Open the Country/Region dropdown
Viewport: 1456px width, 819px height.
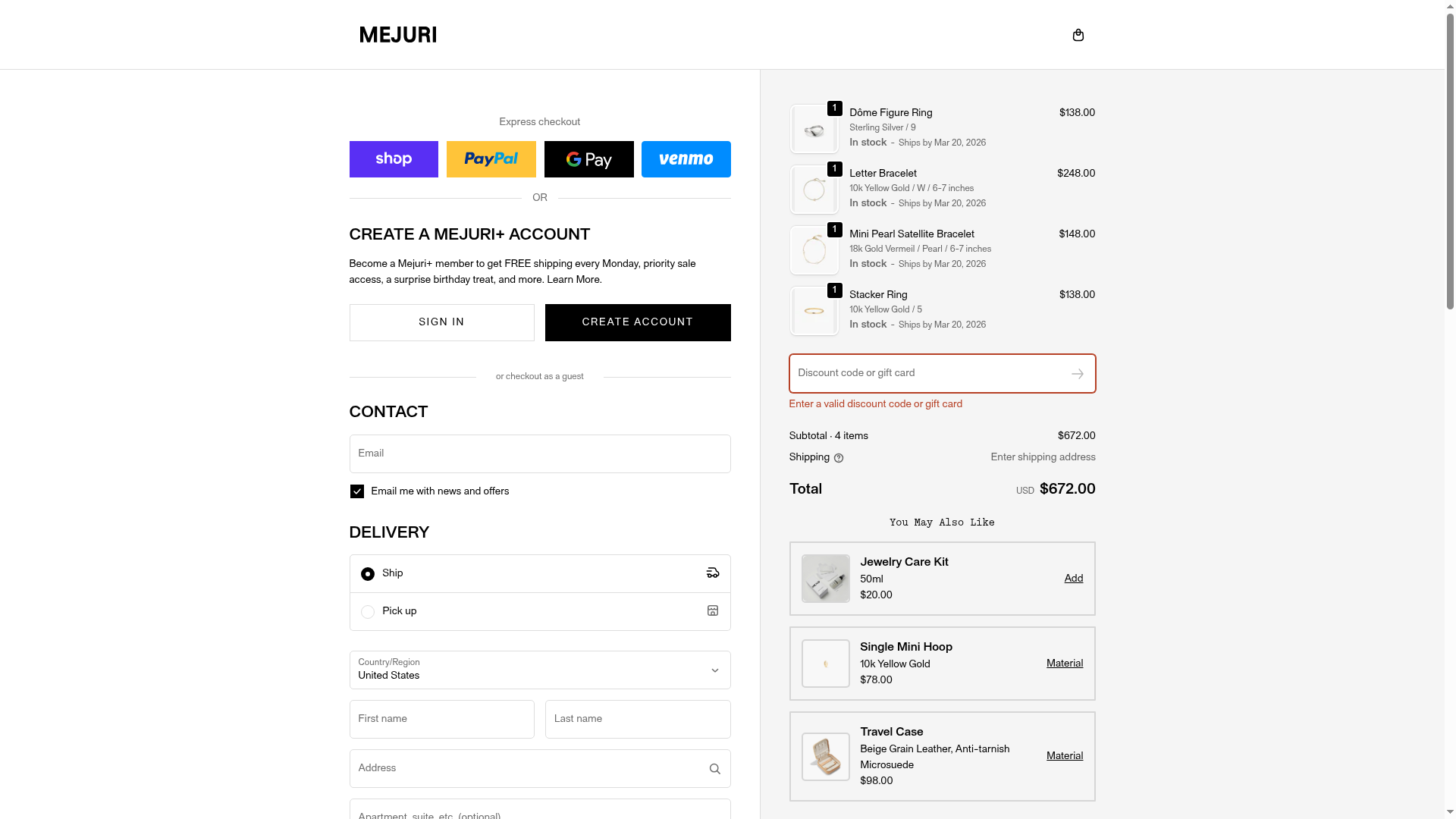(x=539, y=670)
